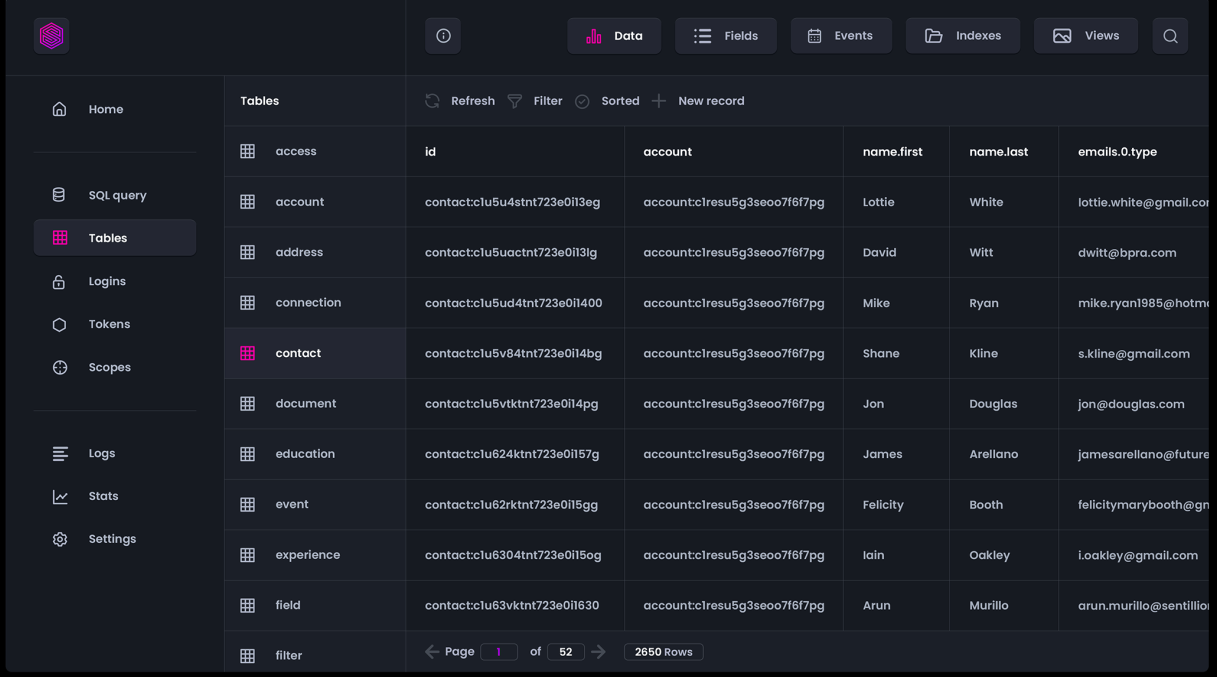The width and height of the screenshot is (1217, 677).
Task: Click the search magnifier icon
Action: (x=1169, y=36)
